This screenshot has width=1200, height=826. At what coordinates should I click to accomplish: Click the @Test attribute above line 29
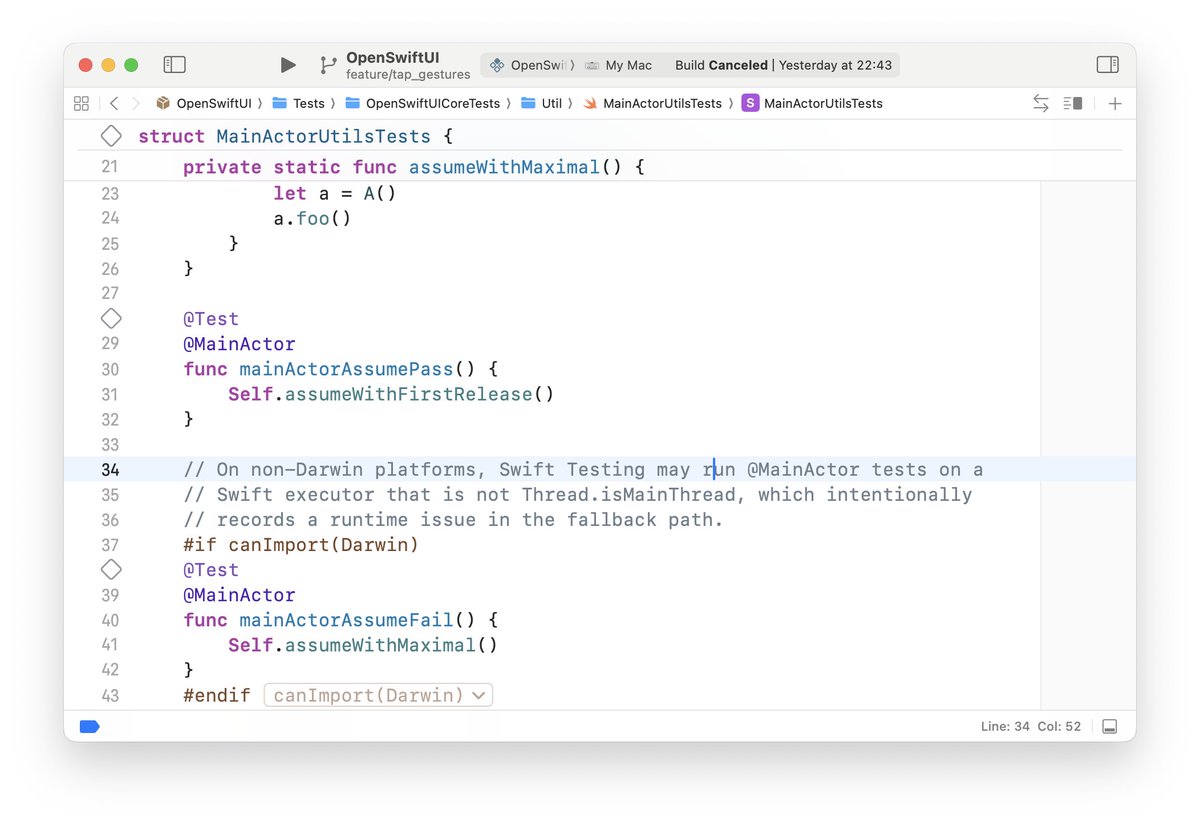(x=211, y=319)
